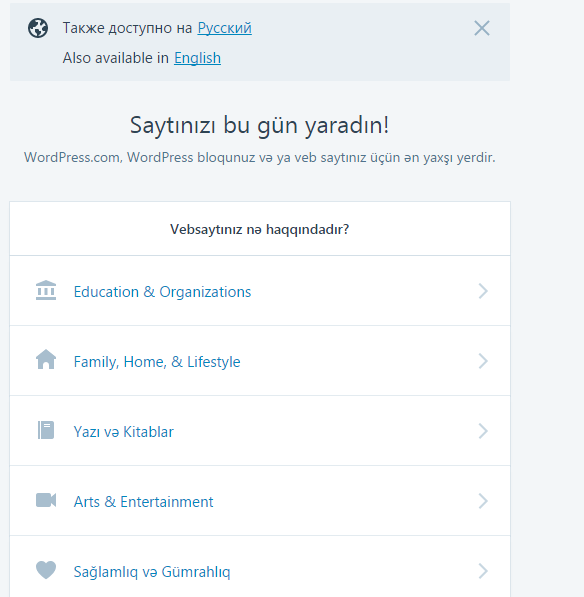Open Yazı və Kitablar chevron arrow

(483, 431)
